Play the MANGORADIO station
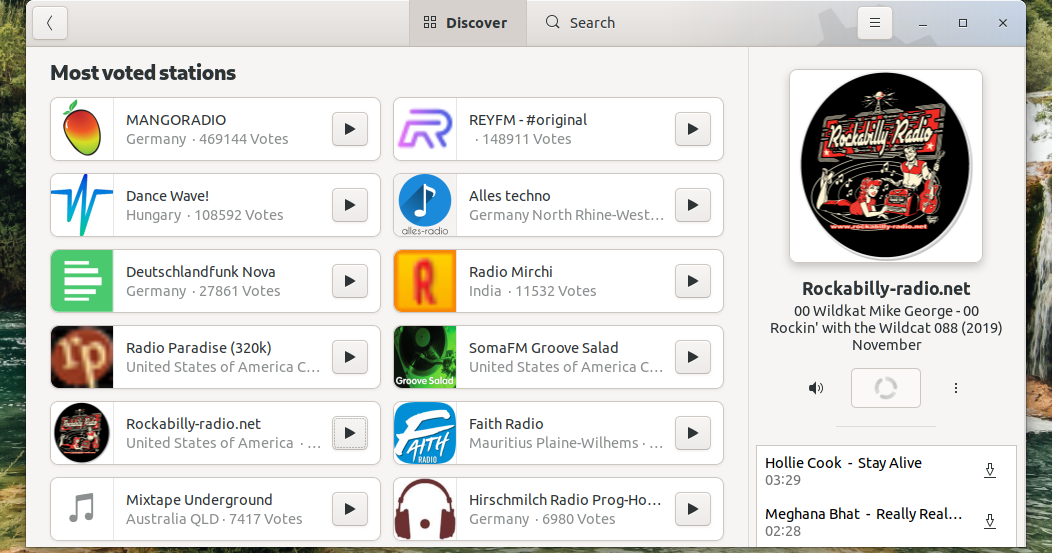 click(x=350, y=129)
